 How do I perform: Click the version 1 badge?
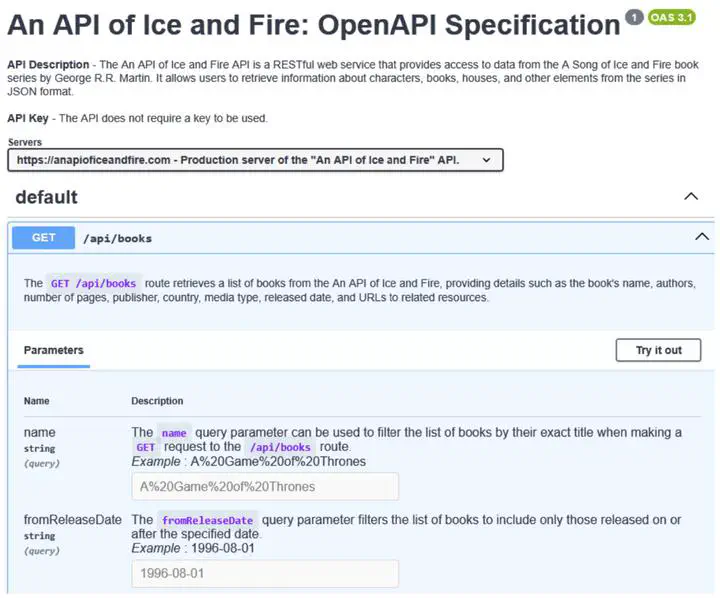[634, 18]
